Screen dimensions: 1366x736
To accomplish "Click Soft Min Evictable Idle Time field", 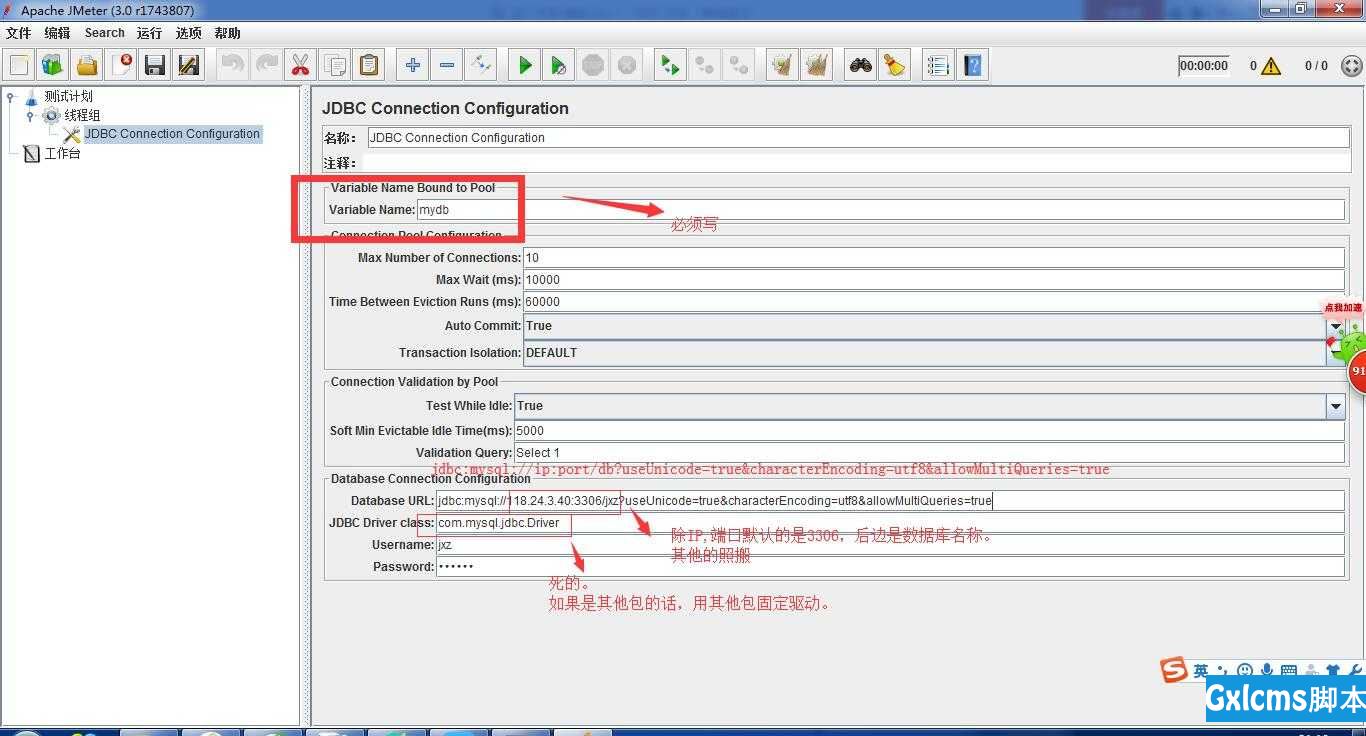I will [x=929, y=431].
